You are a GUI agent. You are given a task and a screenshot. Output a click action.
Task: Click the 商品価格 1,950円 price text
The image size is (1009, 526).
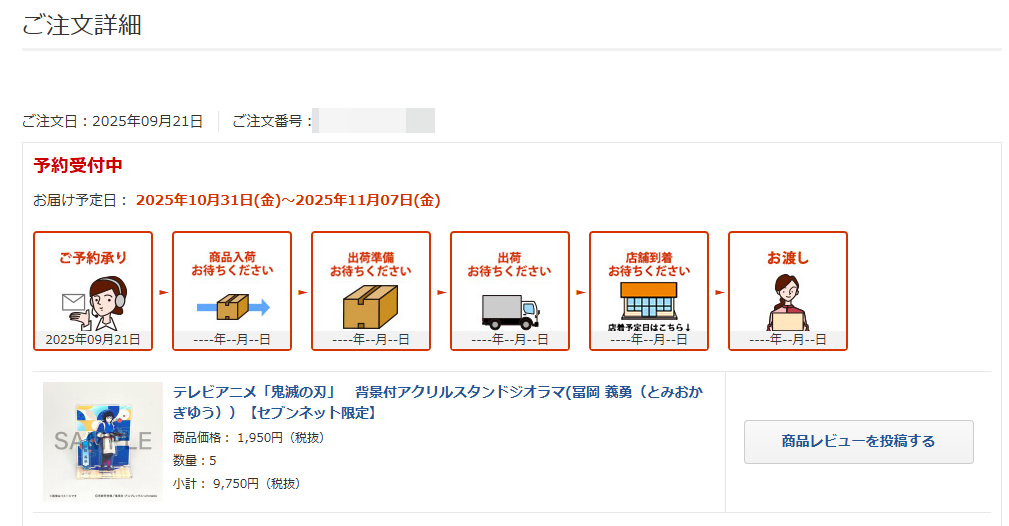249,438
